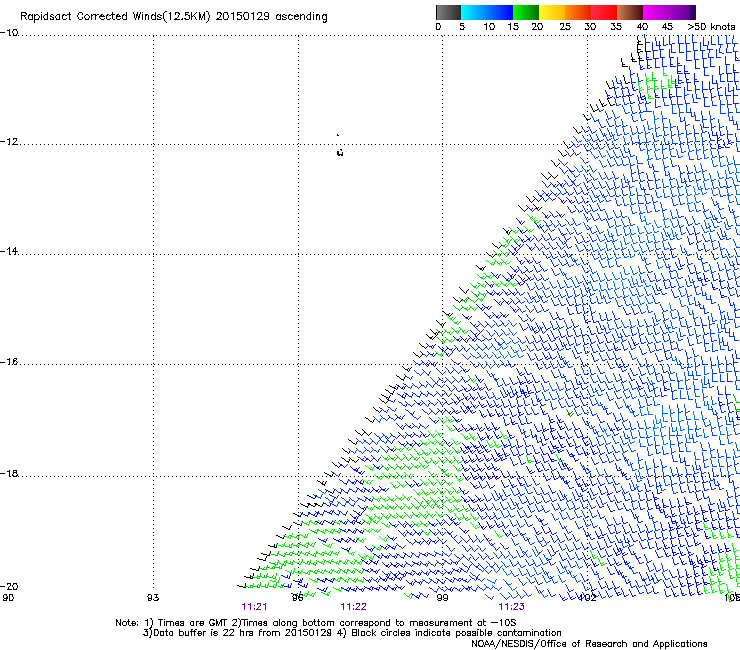Image resolution: width=740 pixels, height=650 pixels.
Task: Click the -10 latitude axis label
Action: coord(9,33)
